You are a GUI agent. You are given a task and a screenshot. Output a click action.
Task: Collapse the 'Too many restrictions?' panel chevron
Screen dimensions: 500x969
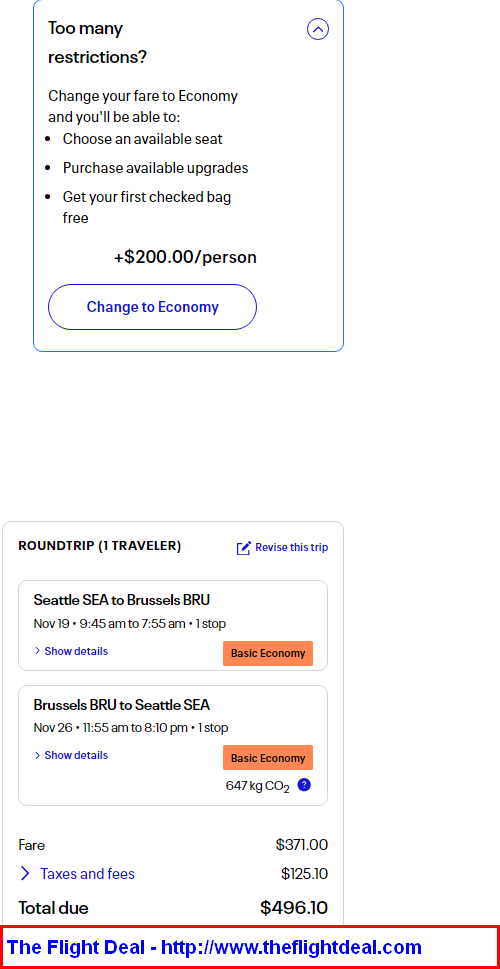[x=318, y=29]
